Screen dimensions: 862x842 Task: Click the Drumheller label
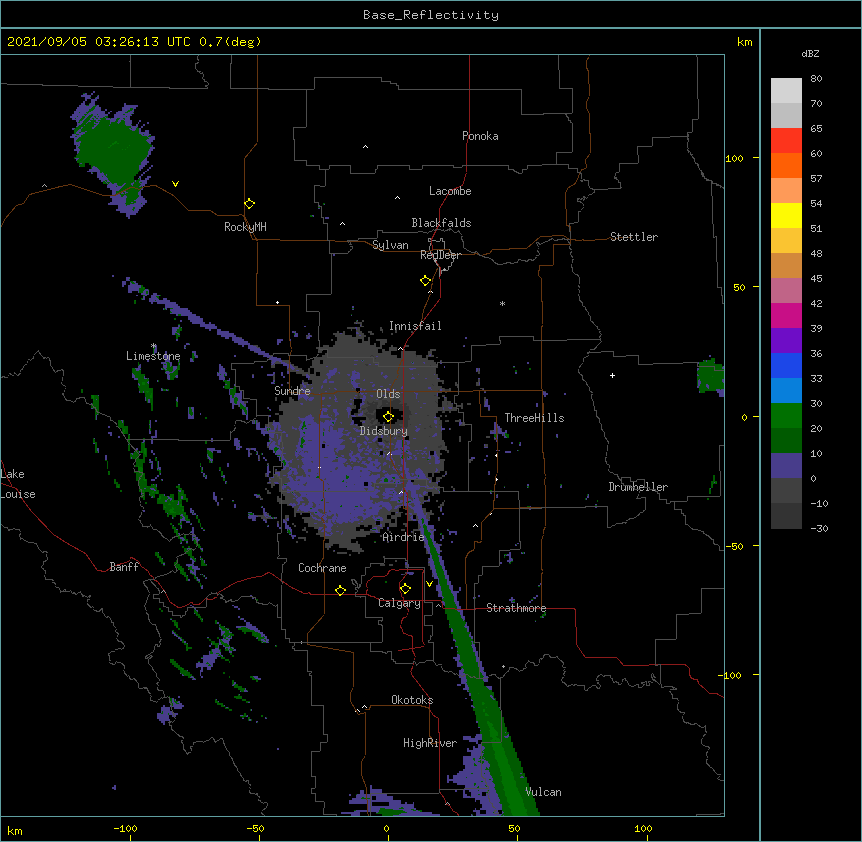tap(638, 487)
